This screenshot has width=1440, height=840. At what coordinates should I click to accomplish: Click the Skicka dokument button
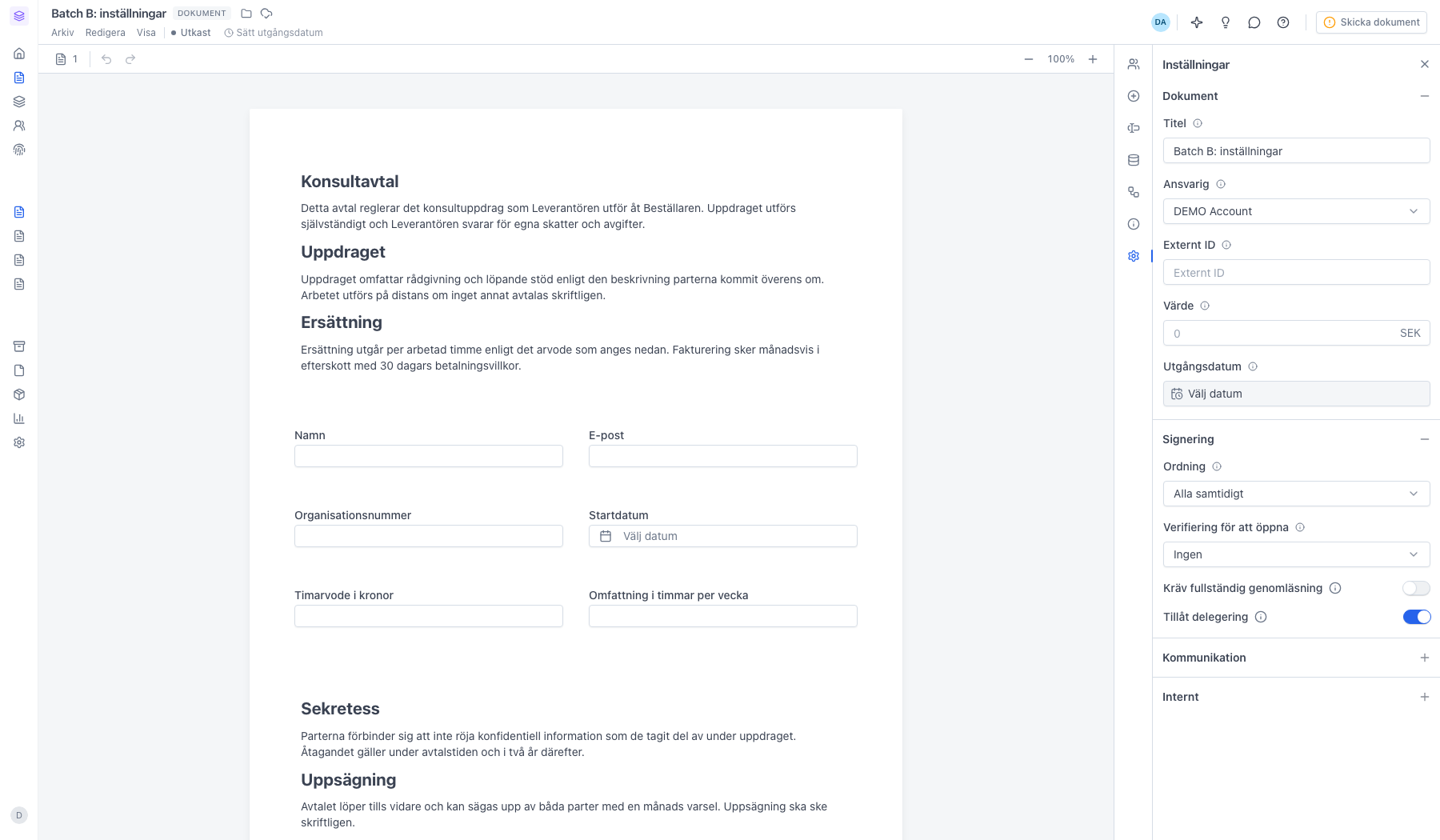[x=1372, y=22]
